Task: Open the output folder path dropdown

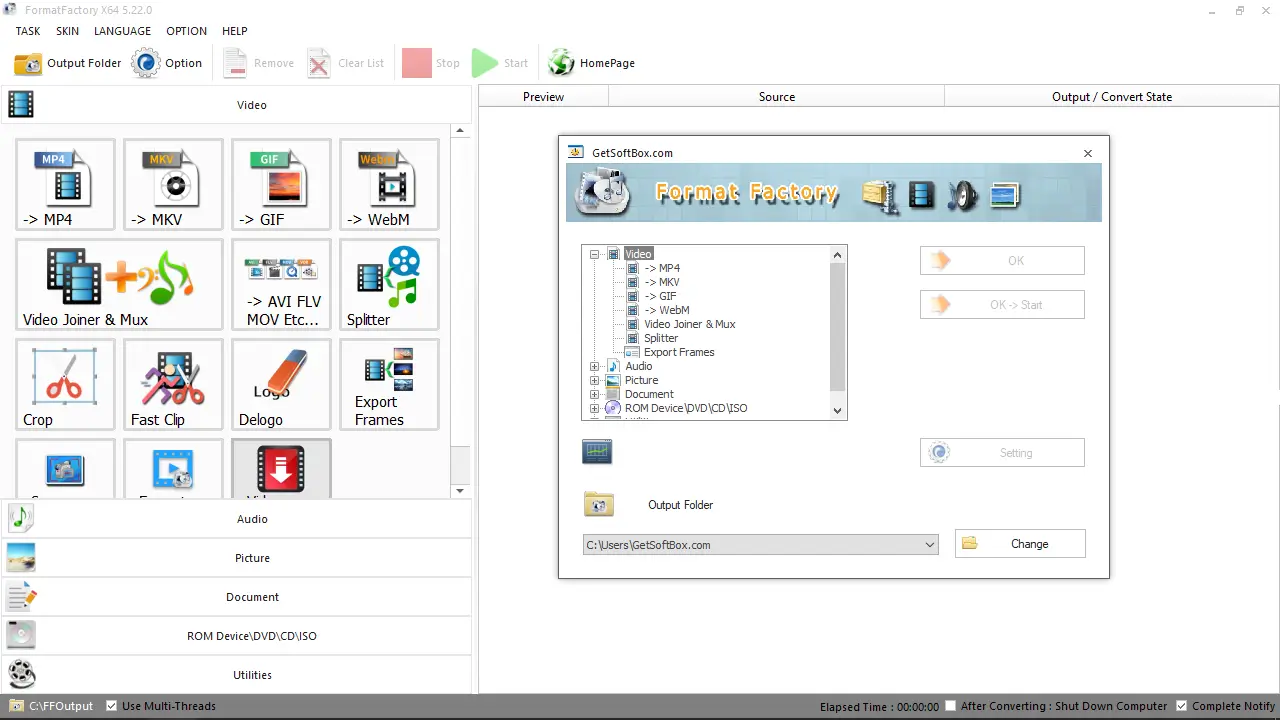Action: coord(929,545)
